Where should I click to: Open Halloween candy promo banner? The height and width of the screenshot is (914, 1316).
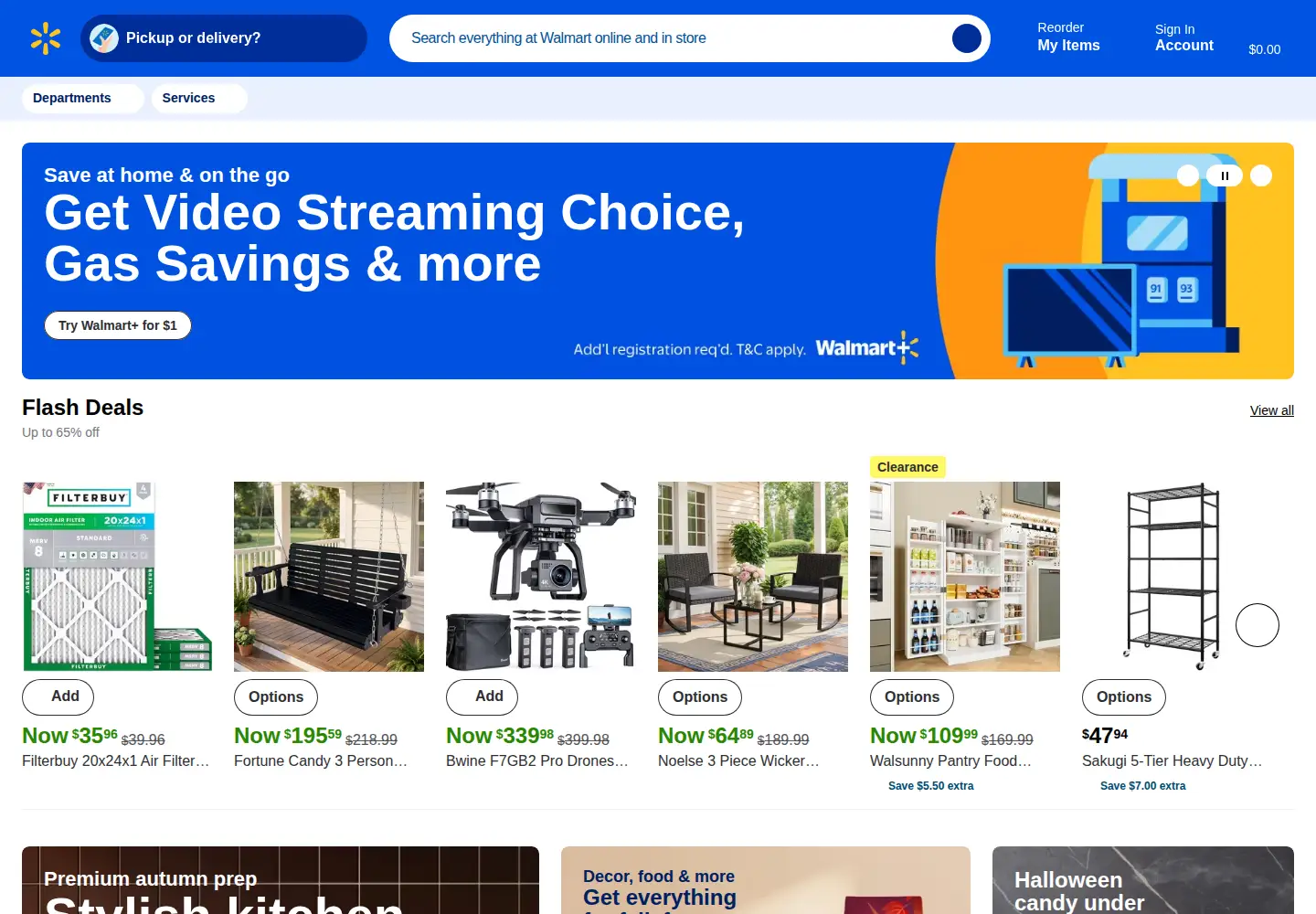pyautogui.click(x=1143, y=880)
